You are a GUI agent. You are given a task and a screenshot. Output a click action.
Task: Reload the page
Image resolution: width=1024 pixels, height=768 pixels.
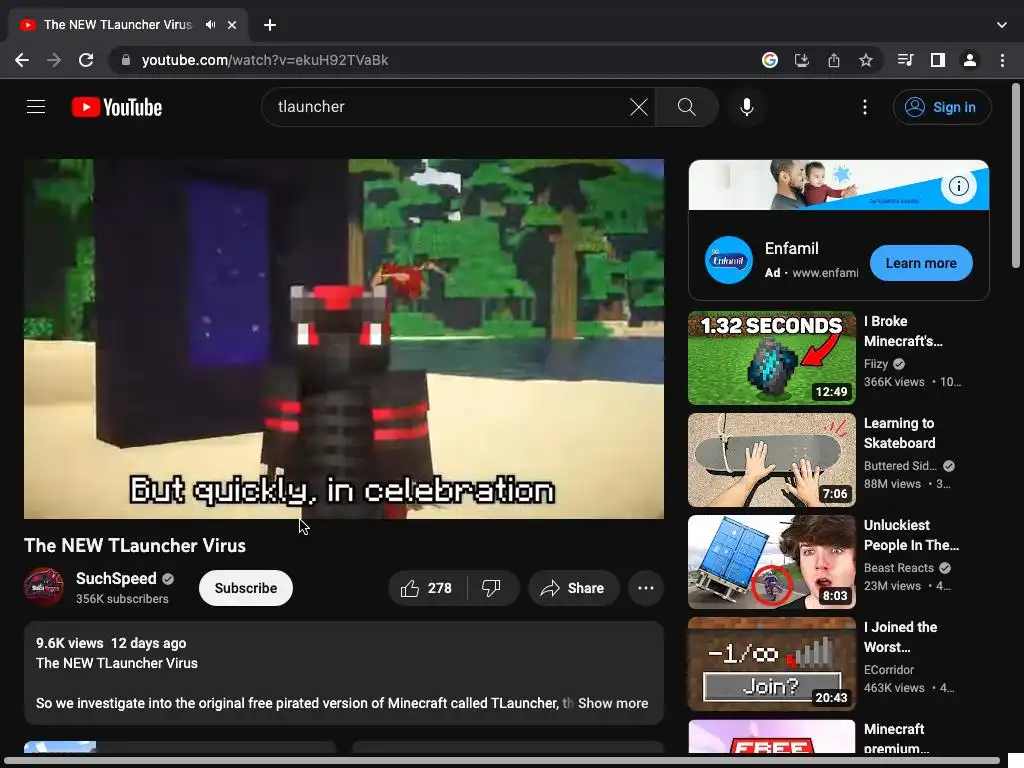coord(86,60)
